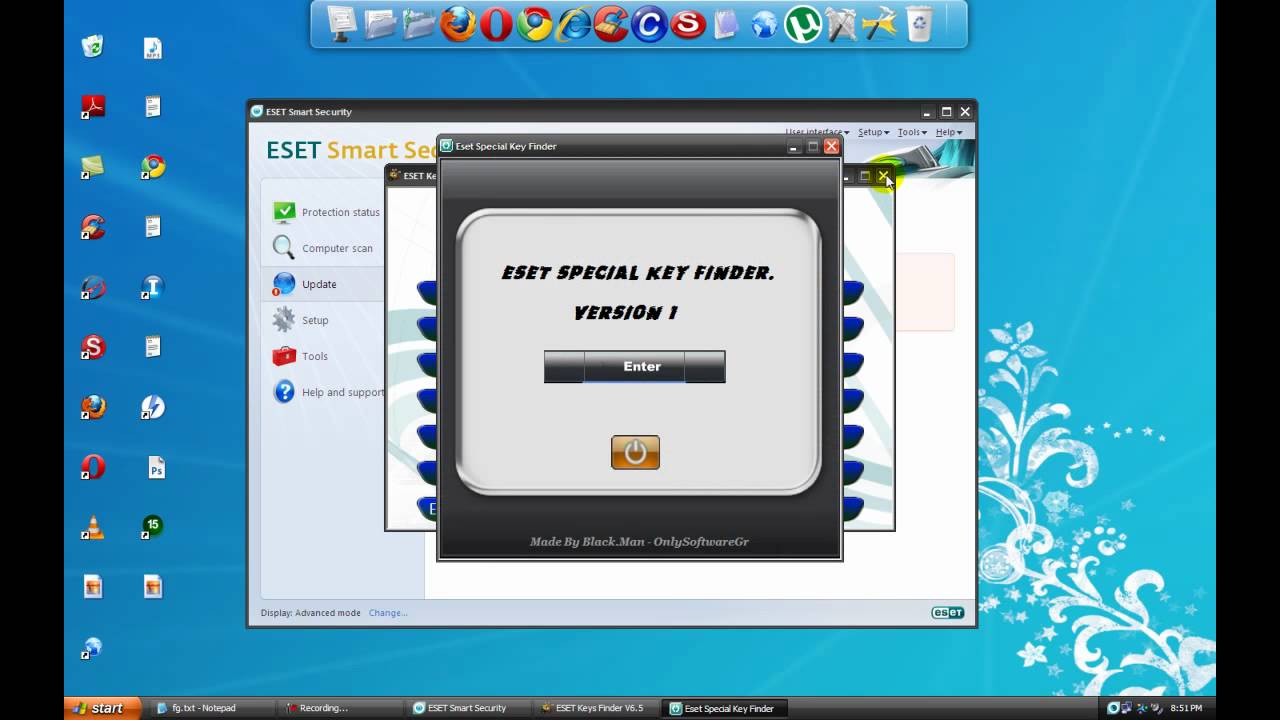Open the notepad icon in the dock
1280x720 pixels.
pyautogui.click(x=726, y=23)
